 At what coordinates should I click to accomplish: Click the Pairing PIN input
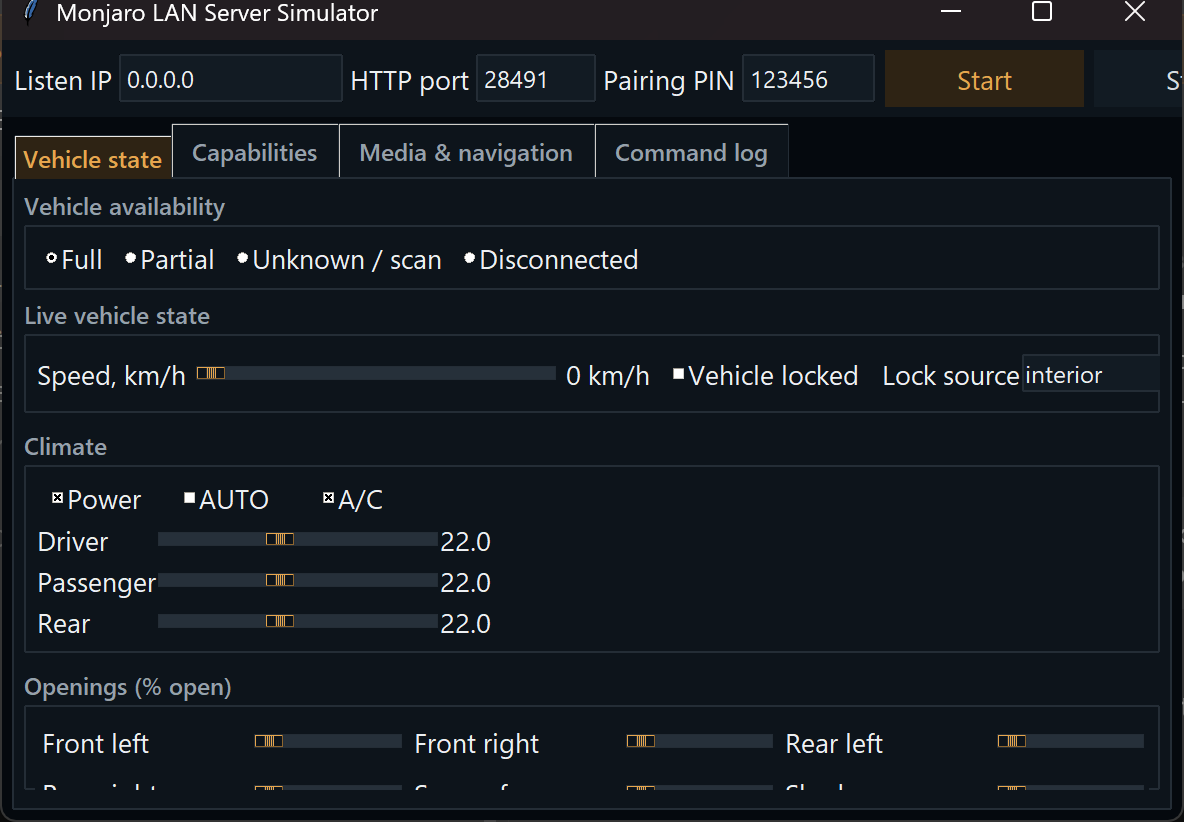click(x=808, y=79)
